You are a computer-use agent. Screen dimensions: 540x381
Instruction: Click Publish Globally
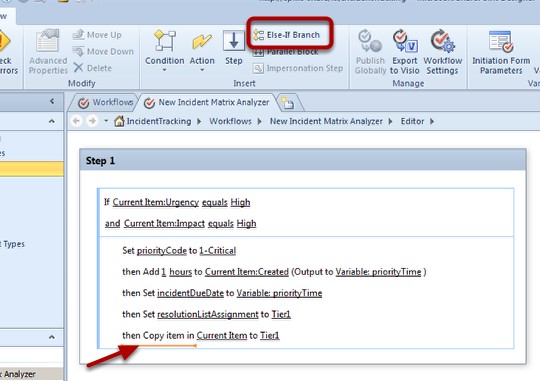click(x=370, y=52)
